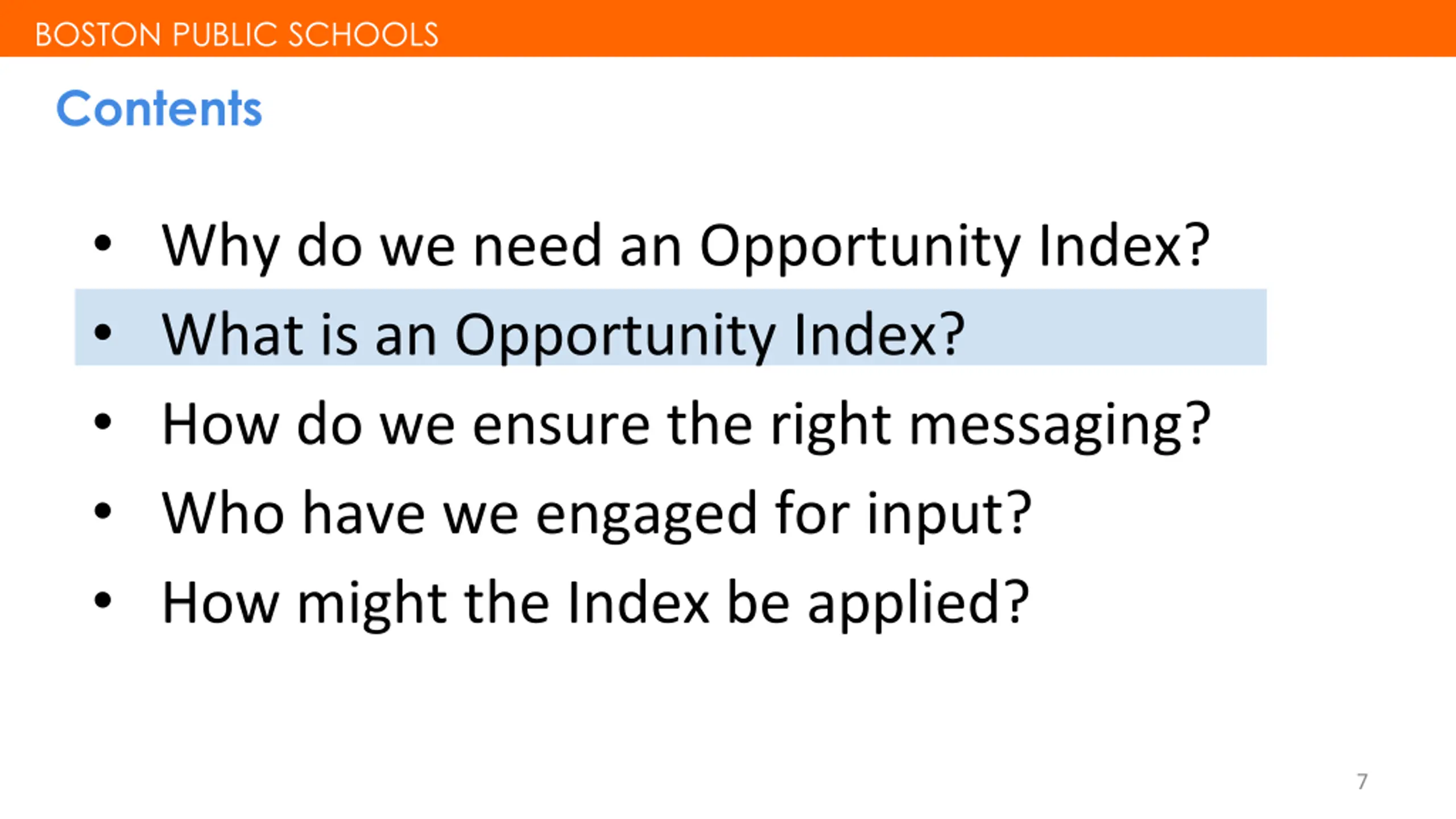This screenshot has width=1456, height=819.
Task: Select the line starting "Why do we need"
Action: click(x=685, y=246)
